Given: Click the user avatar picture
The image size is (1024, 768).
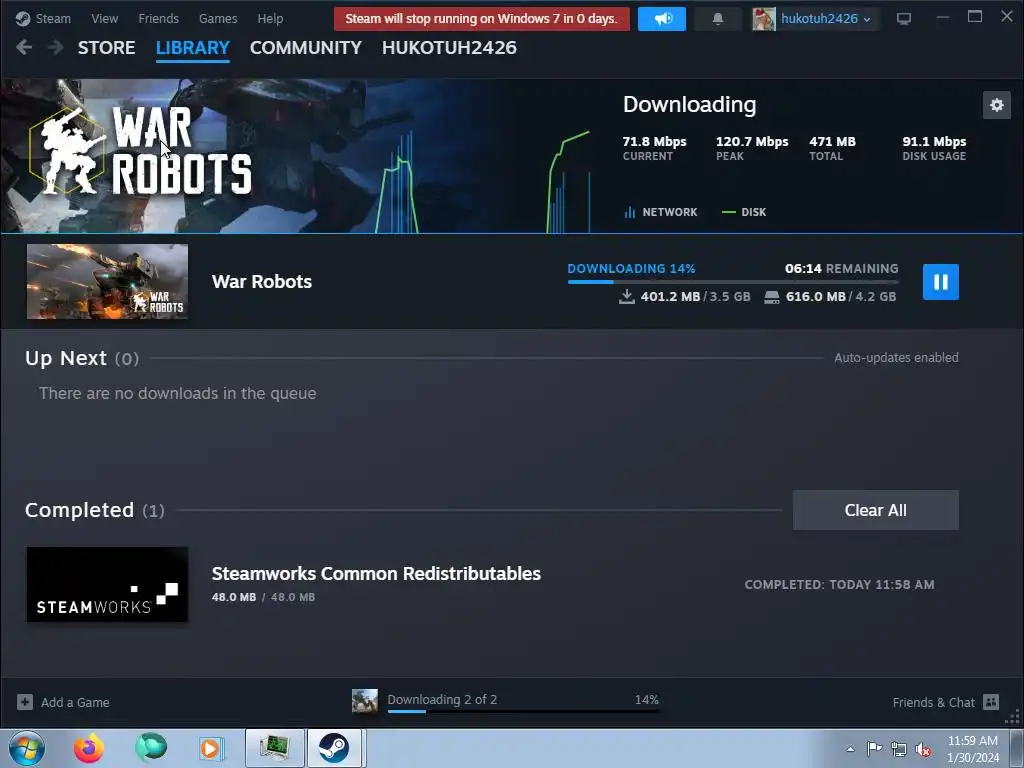Looking at the screenshot, I should pyautogui.click(x=763, y=19).
